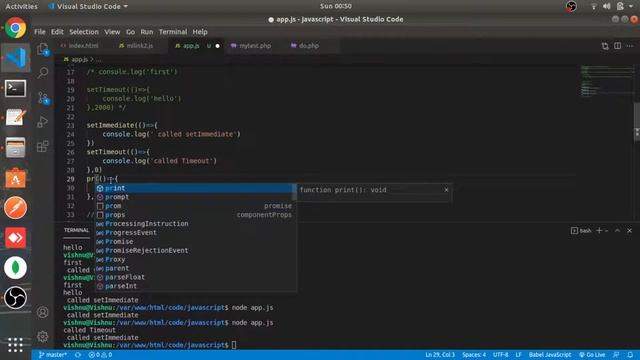
Task: Change indentation via Spaces: 4
Action: (x=474, y=355)
